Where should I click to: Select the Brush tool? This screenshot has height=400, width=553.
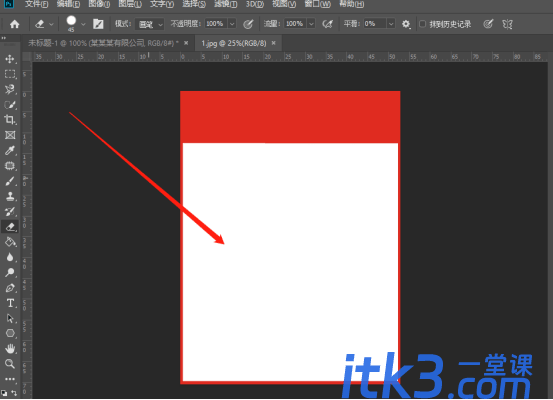point(10,181)
